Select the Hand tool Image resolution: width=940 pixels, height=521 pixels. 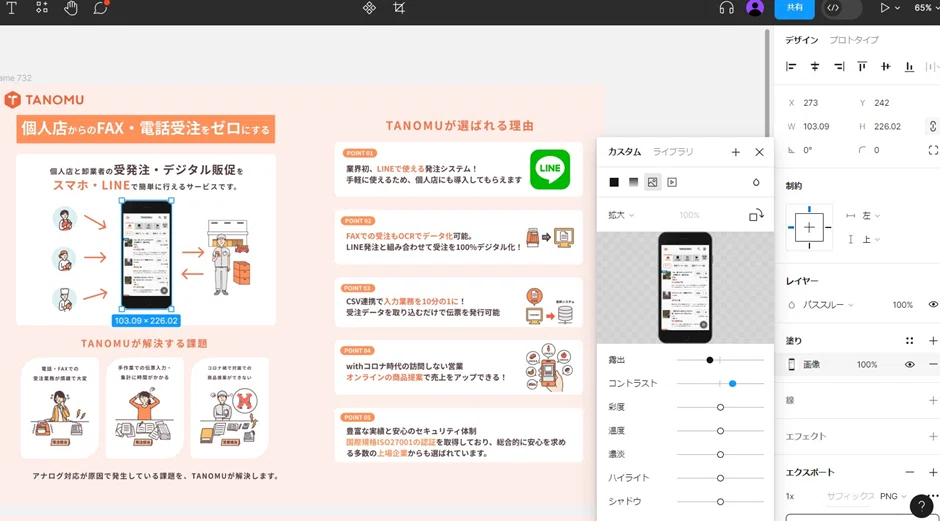pos(71,8)
